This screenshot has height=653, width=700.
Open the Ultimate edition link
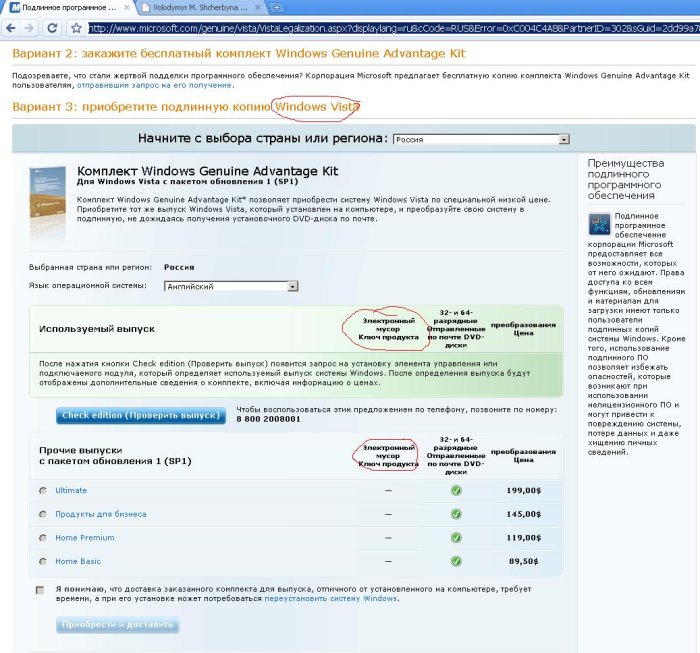point(71,491)
